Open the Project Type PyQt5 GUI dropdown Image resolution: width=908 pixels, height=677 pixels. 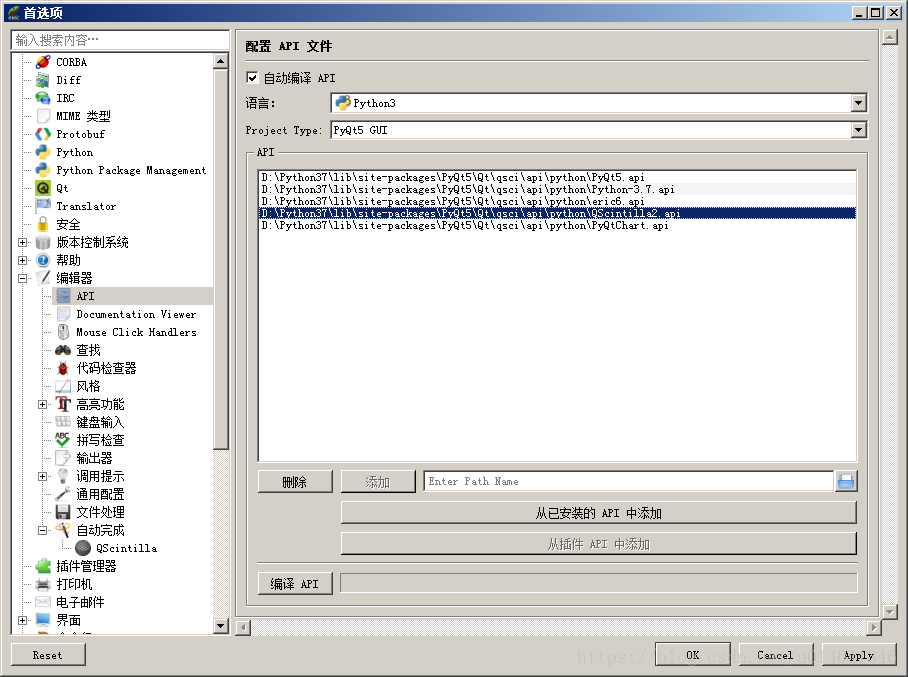tap(858, 130)
